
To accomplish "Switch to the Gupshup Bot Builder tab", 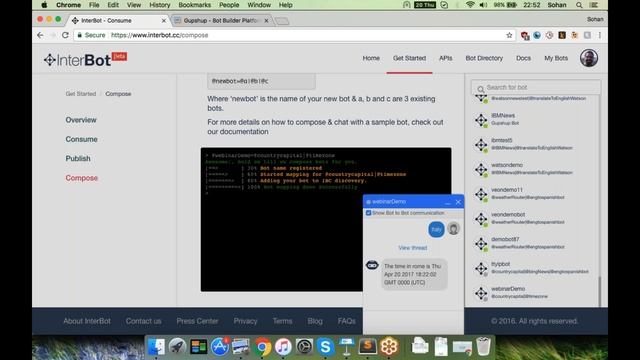I will point(221,20).
